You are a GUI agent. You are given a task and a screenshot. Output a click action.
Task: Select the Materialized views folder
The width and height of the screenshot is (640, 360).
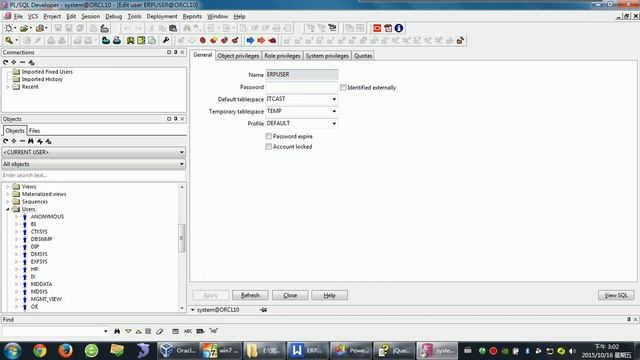tap(44, 194)
